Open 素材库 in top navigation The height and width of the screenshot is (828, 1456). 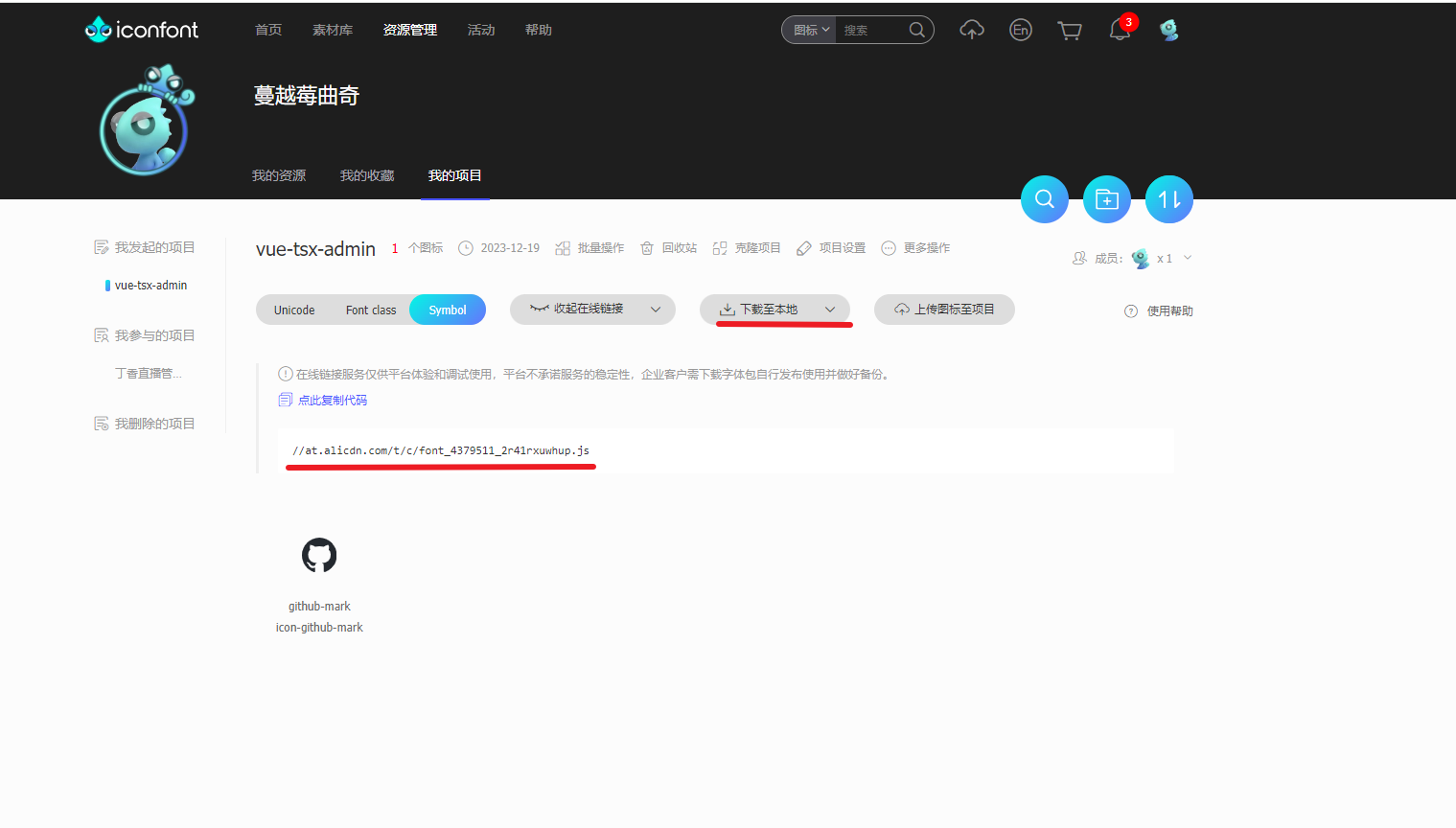click(x=333, y=30)
